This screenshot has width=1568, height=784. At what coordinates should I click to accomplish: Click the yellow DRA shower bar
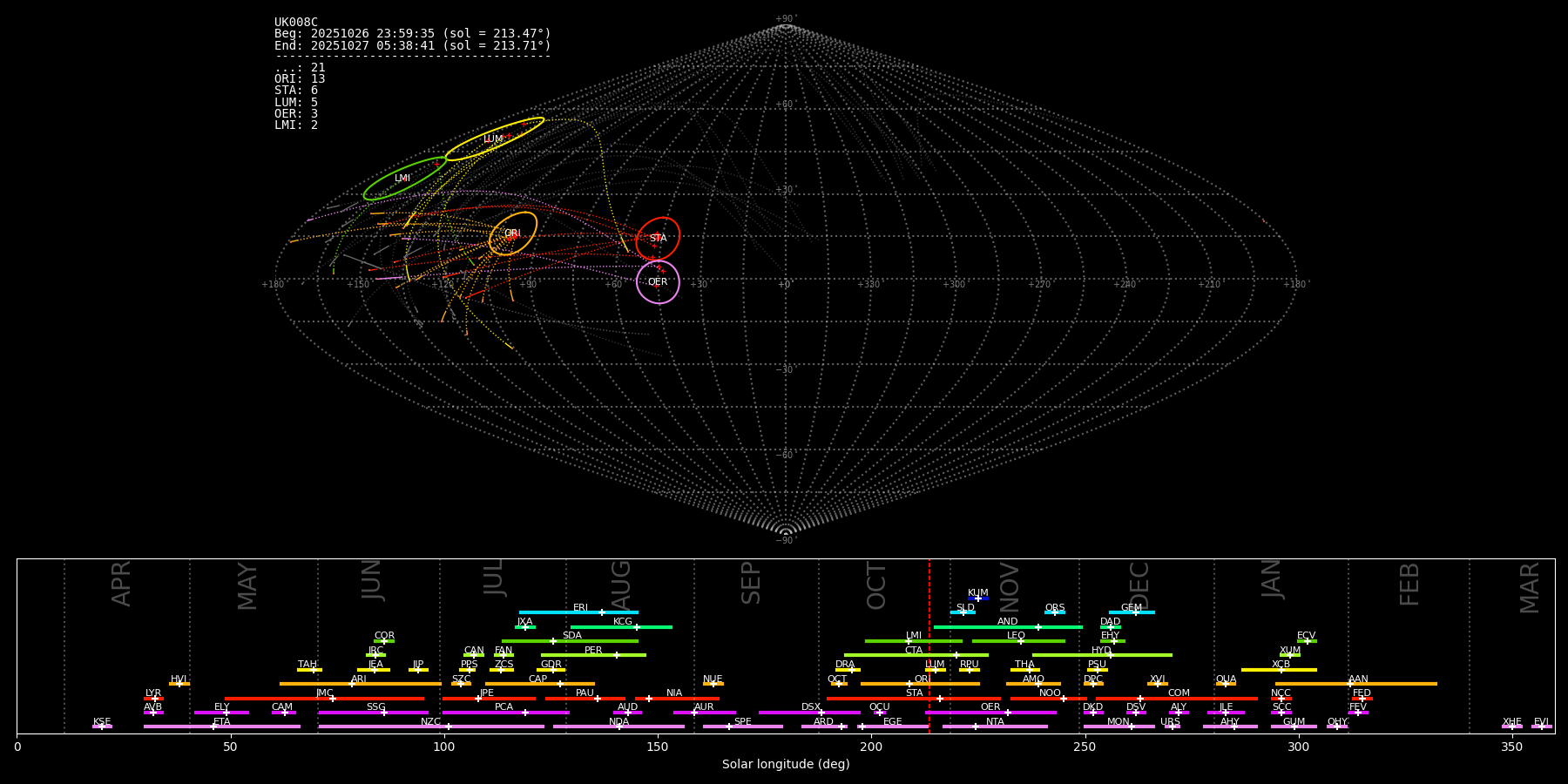(848, 670)
